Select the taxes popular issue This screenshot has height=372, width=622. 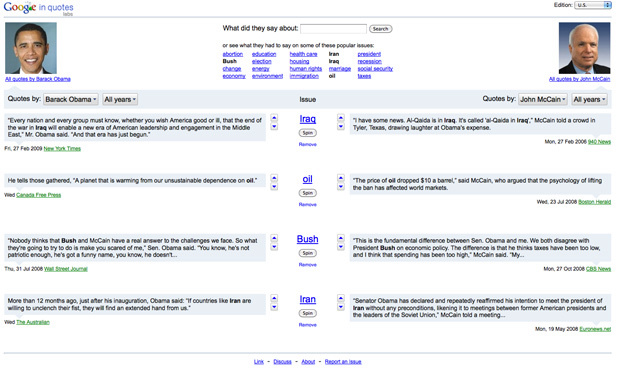(x=364, y=76)
